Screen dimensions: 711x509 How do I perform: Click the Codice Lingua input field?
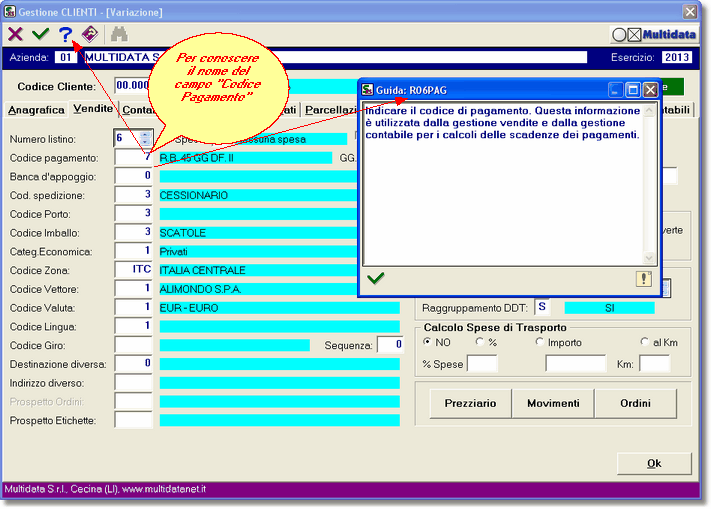pyautogui.click(x=133, y=326)
